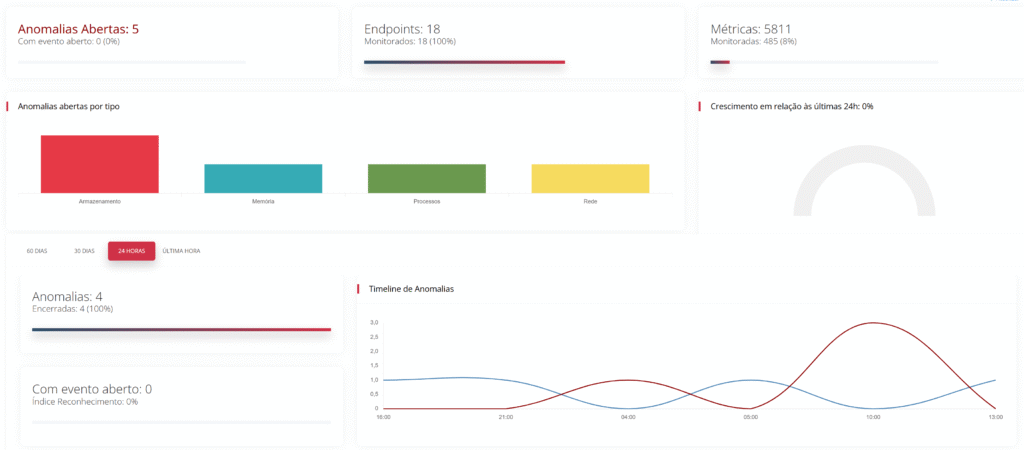This screenshot has width=1024, height=450.
Task: Click the Endpoints: 18 heading
Action: click(x=402, y=29)
